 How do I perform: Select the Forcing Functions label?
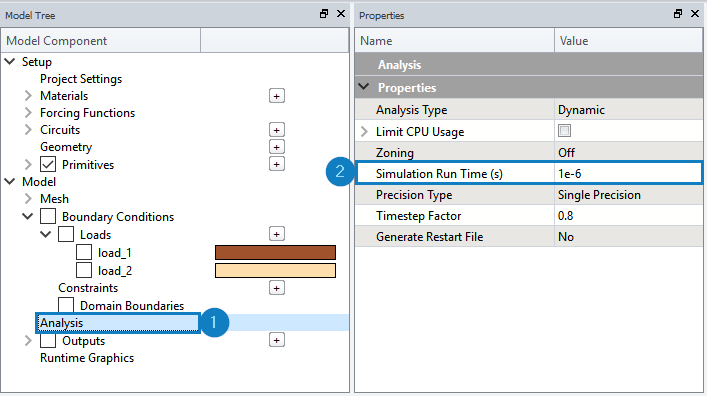(x=87, y=113)
